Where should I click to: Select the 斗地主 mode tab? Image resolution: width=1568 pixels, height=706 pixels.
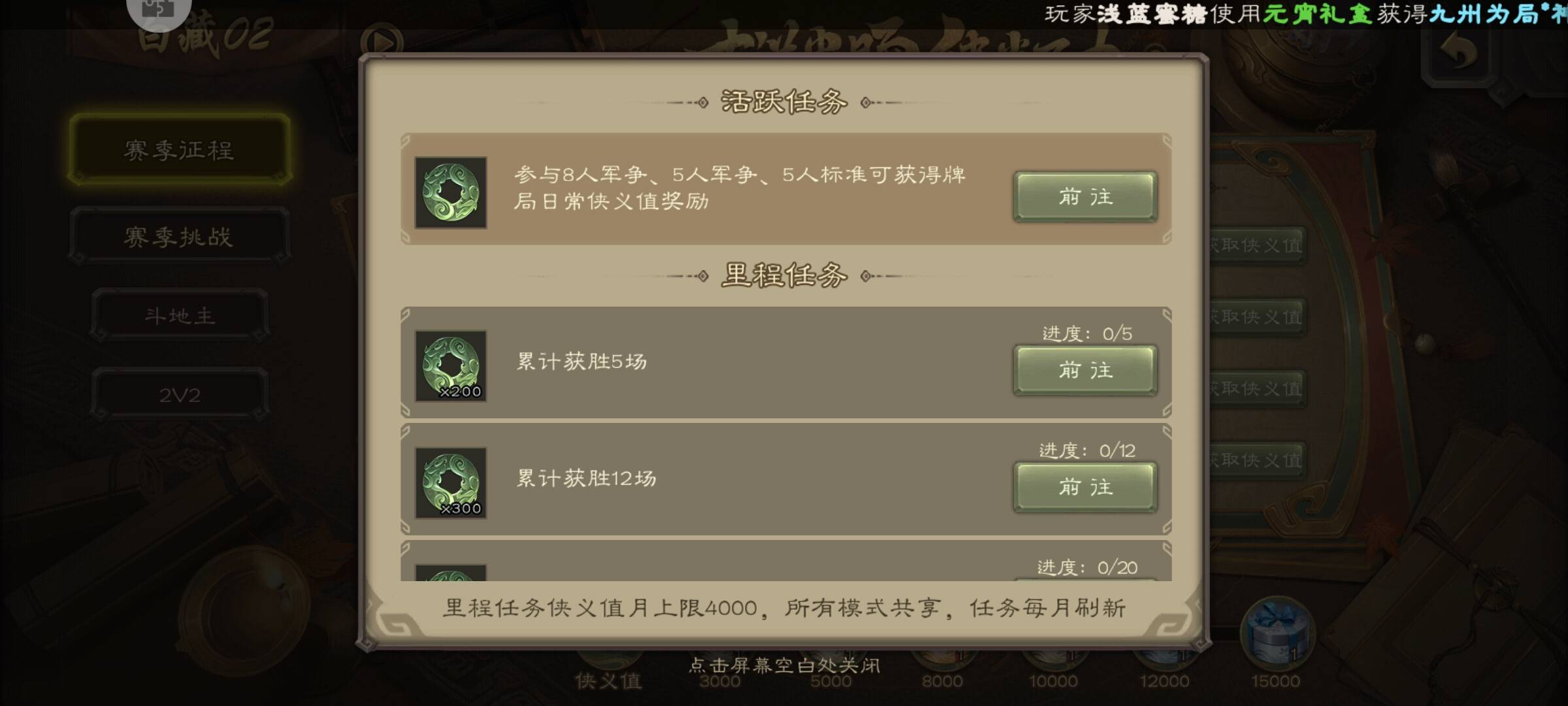point(180,316)
